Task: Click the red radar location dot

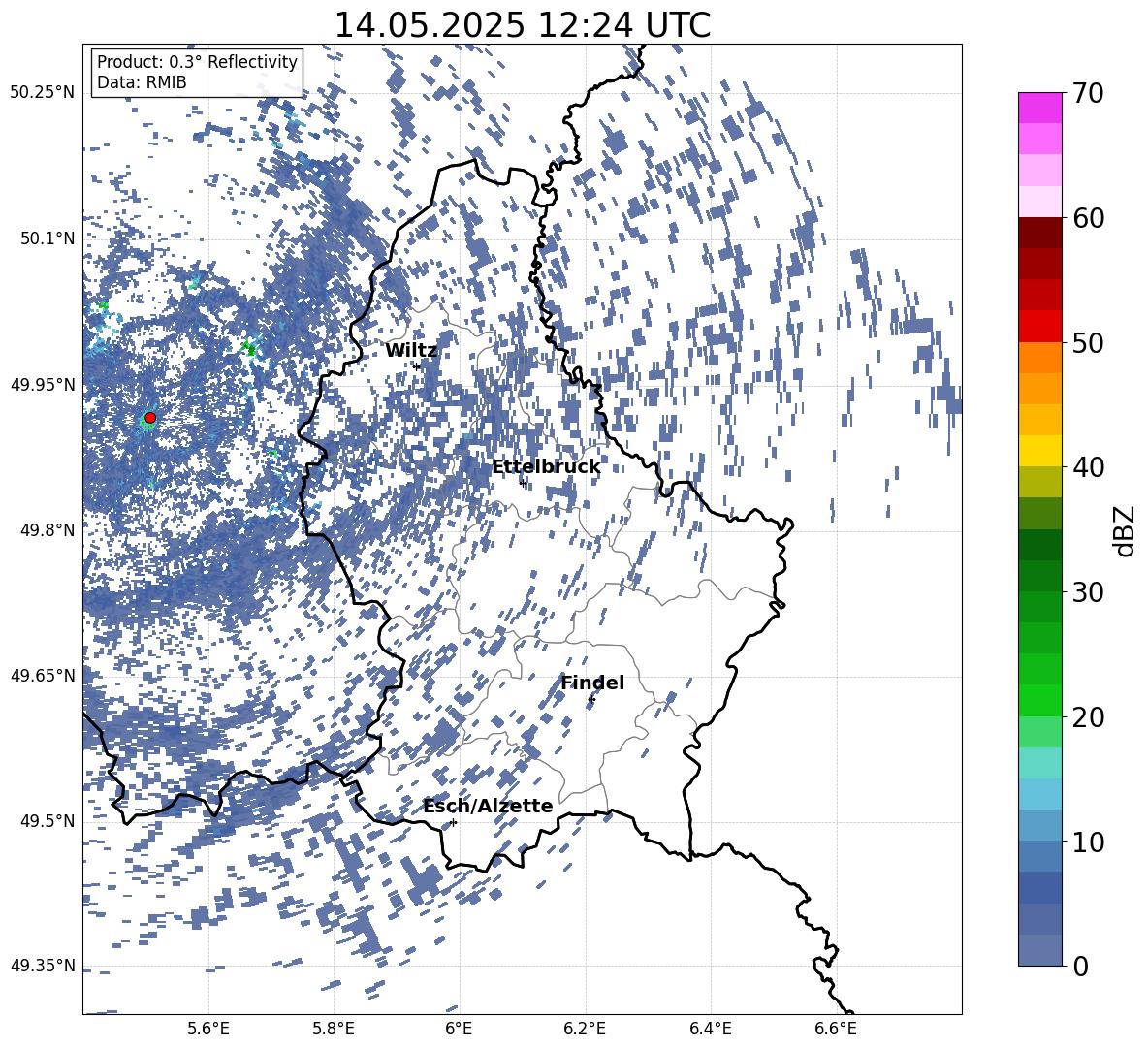Action: [x=150, y=418]
